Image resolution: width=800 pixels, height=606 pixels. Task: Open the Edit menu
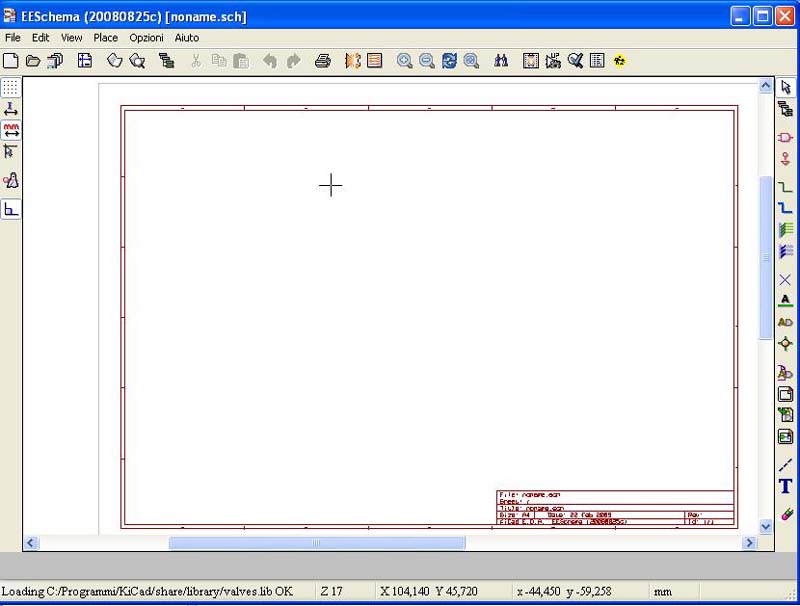tap(40, 38)
